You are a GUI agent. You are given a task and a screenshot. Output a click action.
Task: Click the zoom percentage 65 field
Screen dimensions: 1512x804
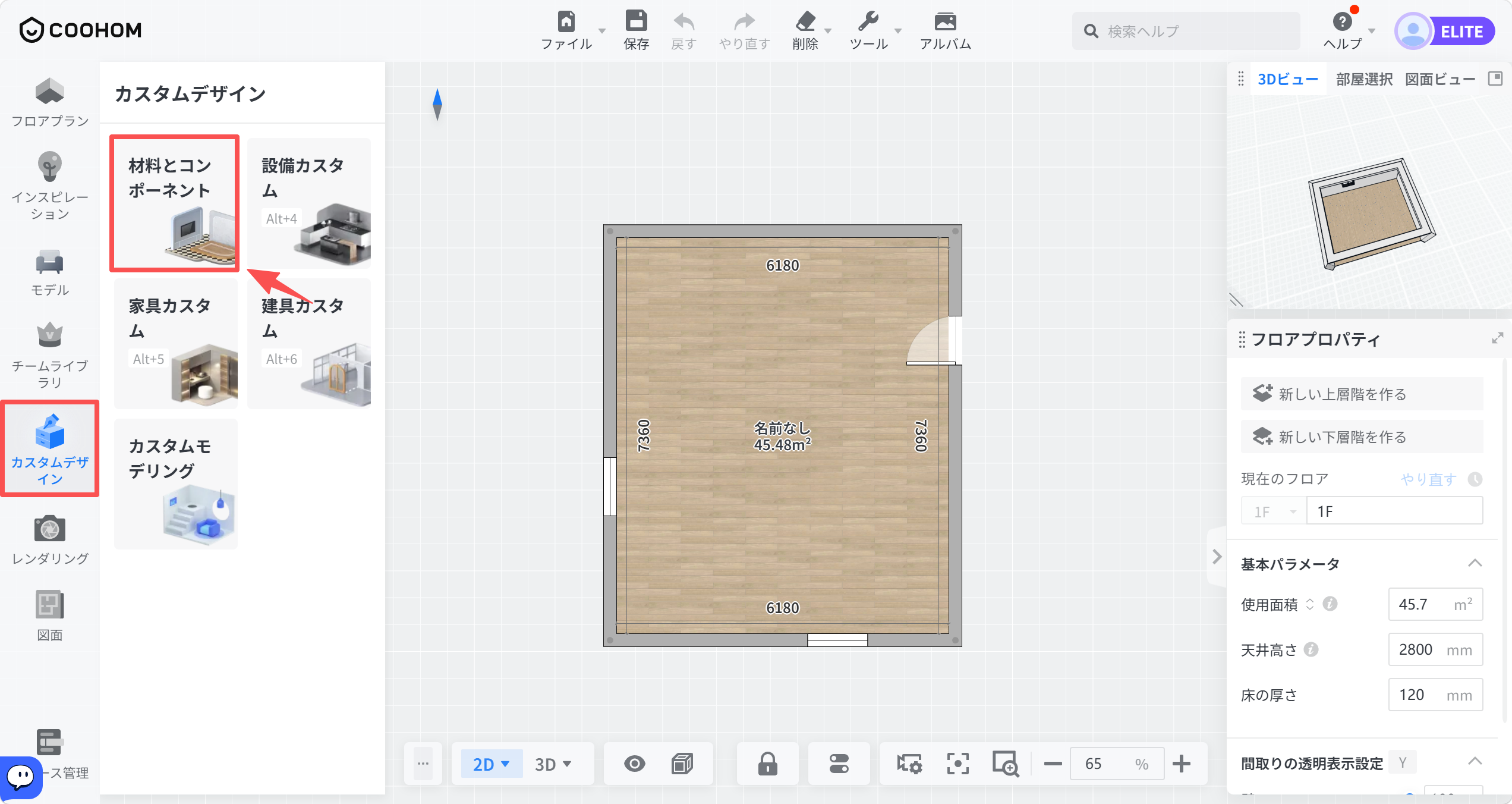coord(1117,764)
